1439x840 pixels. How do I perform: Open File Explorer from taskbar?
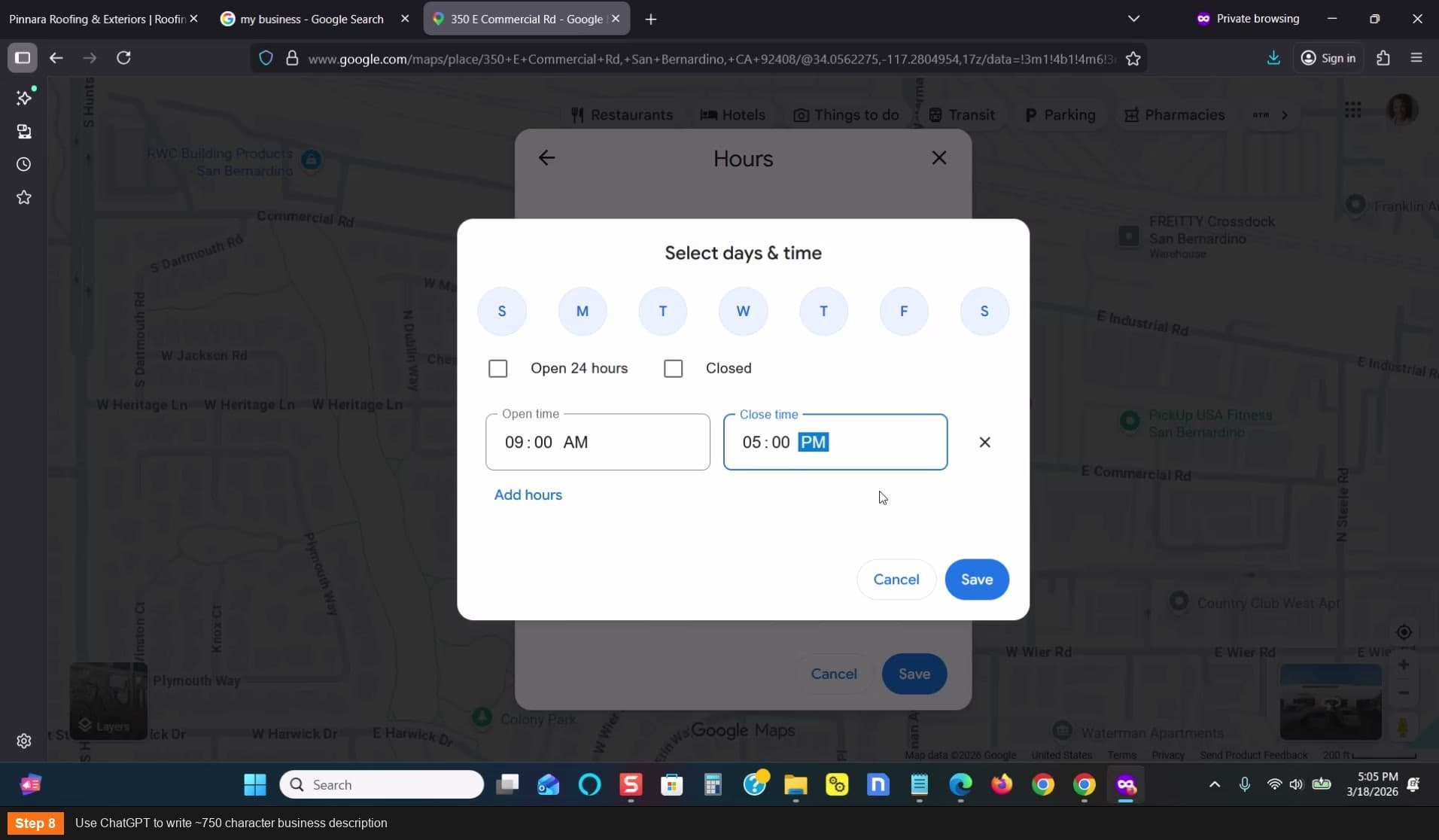coord(796,785)
